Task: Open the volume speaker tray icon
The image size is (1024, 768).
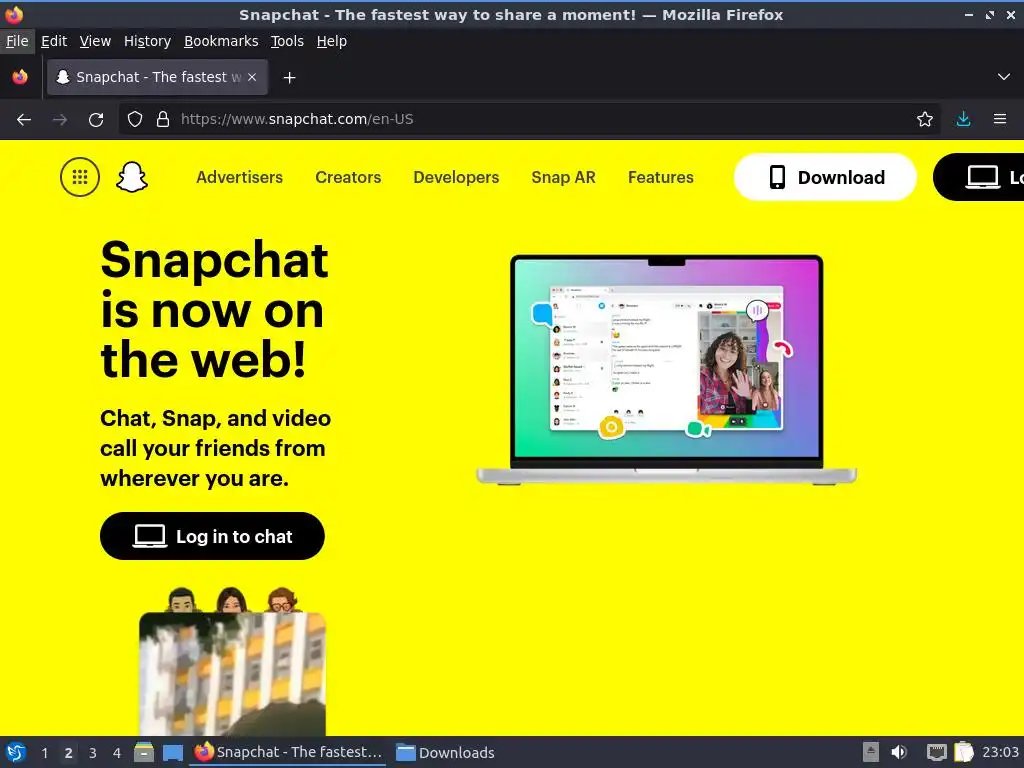Action: (899, 752)
